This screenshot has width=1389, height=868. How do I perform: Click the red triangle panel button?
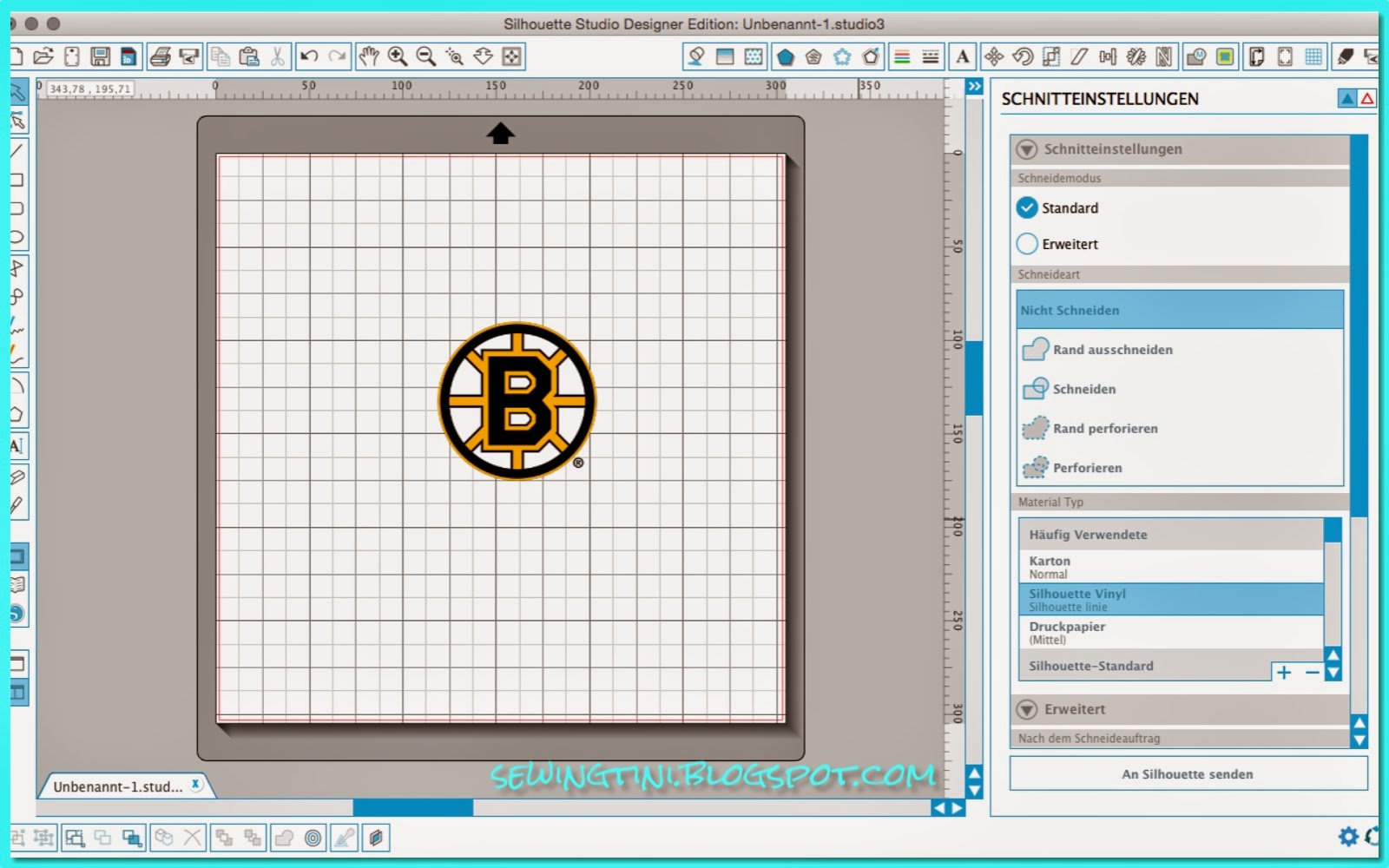(x=1367, y=99)
